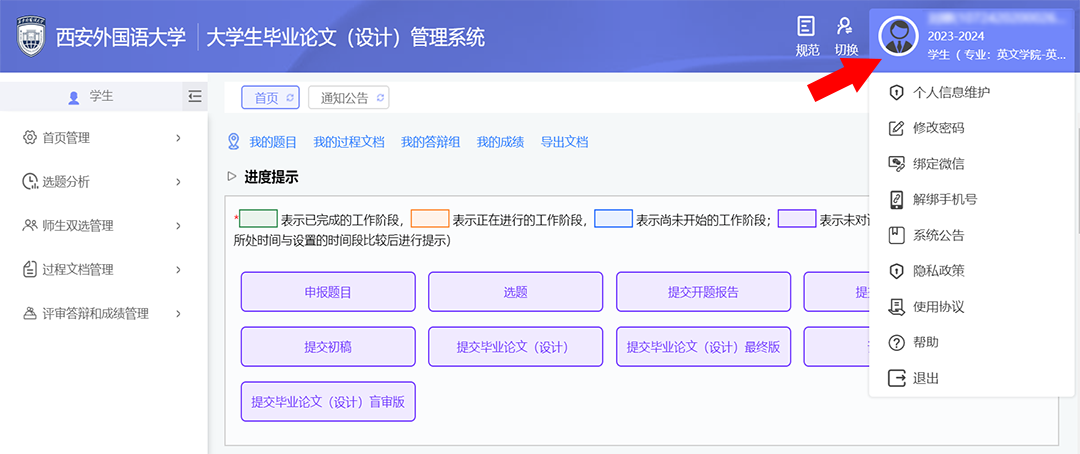Click the 规范 document icon in header
The image size is (1080, 454).
806,27
